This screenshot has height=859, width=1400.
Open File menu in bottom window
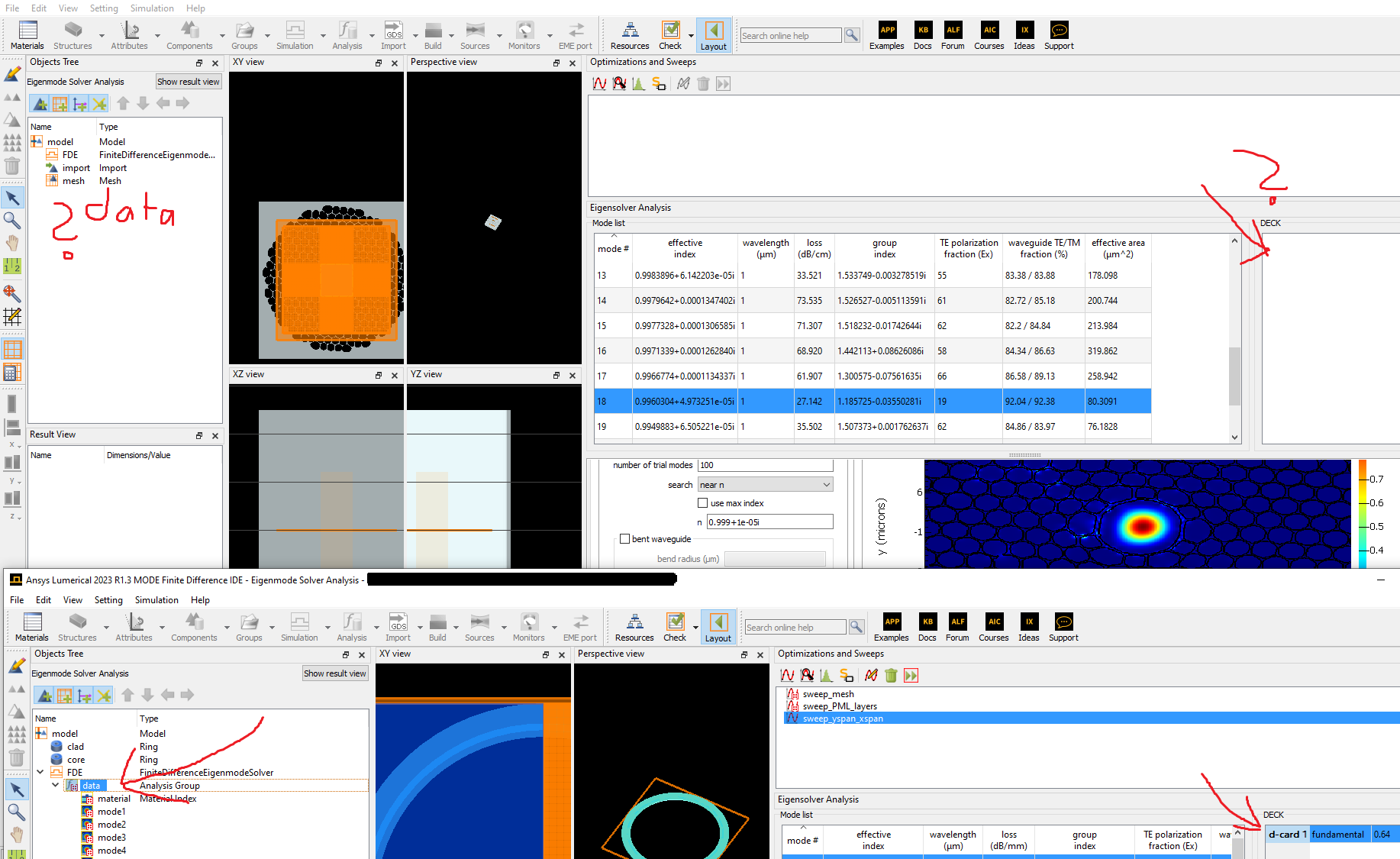coord(17,600)
